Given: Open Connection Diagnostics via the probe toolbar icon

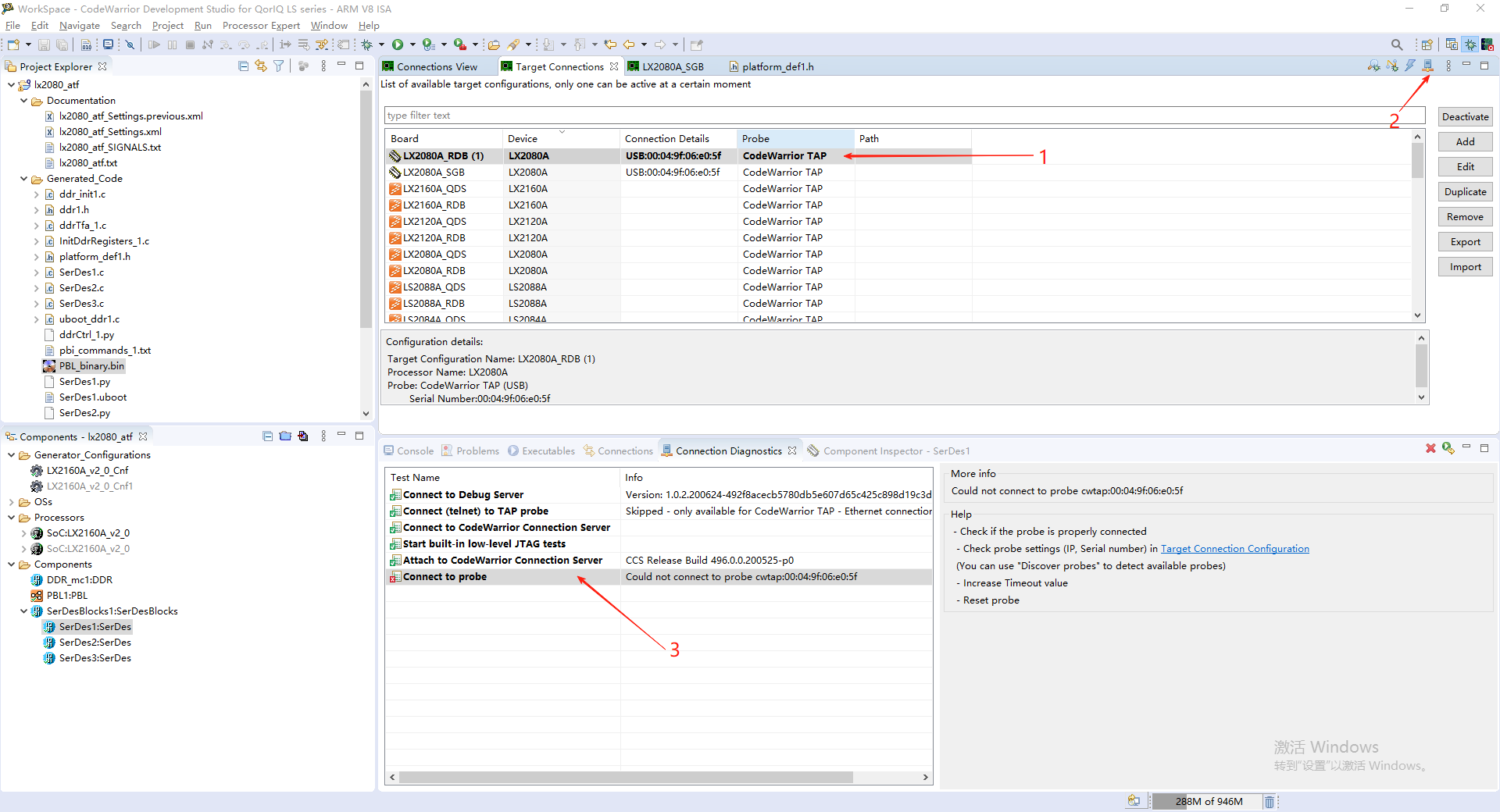Looking at the screenshot, I should (x=1428, y=66).
